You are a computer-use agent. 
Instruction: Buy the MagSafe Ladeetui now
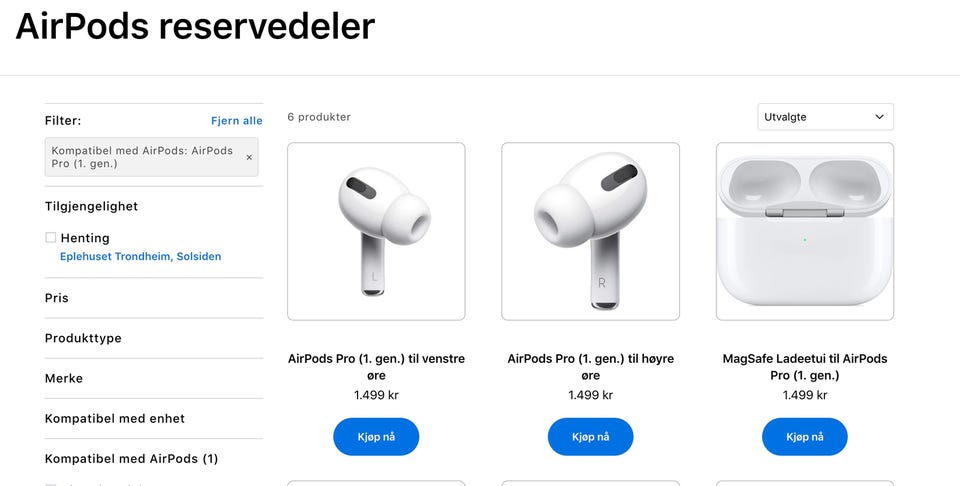(804, 436)
